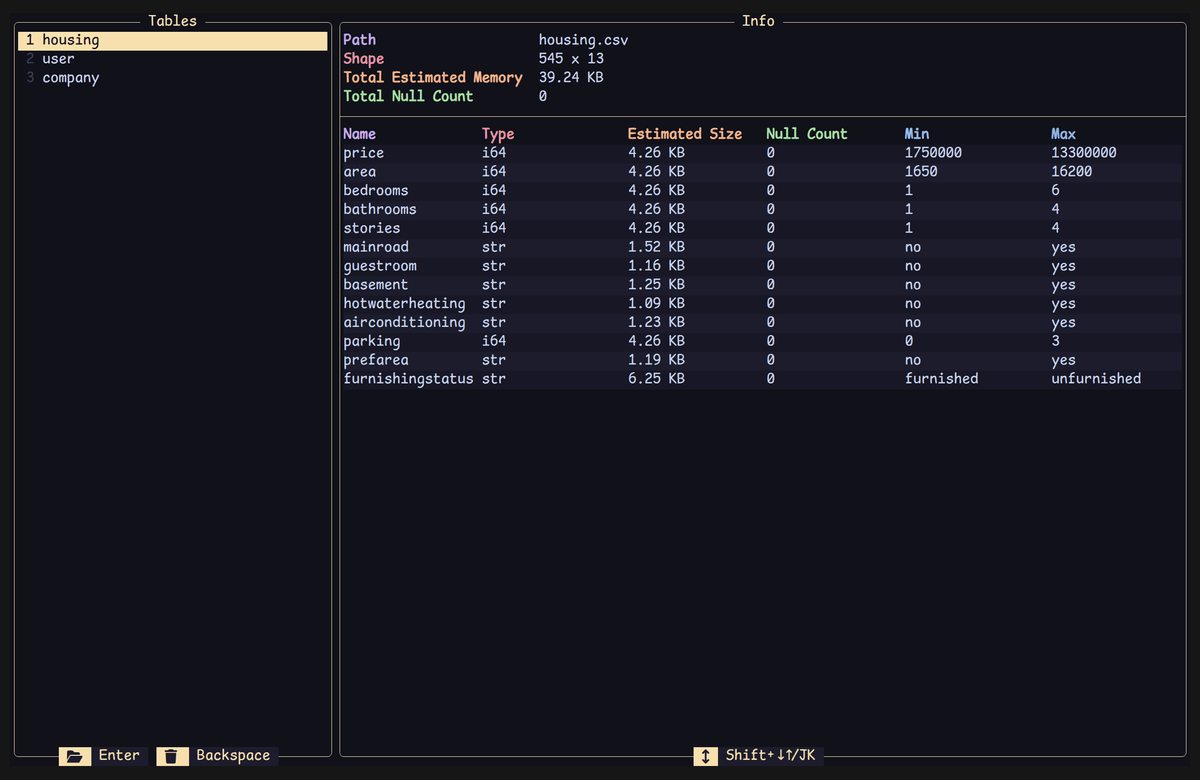Select the hotwaterheating column row name
The image size is (1200, 780).
coord(404,303)
